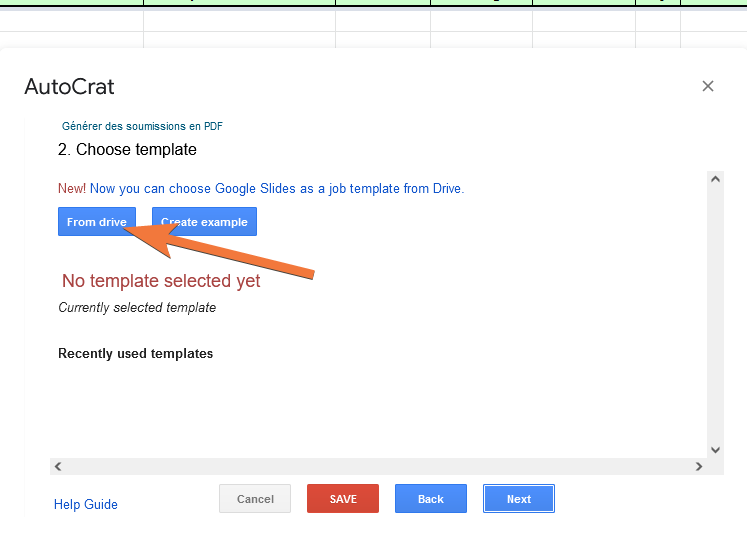
Task: Go Back to the previous step
Action: 431,499
